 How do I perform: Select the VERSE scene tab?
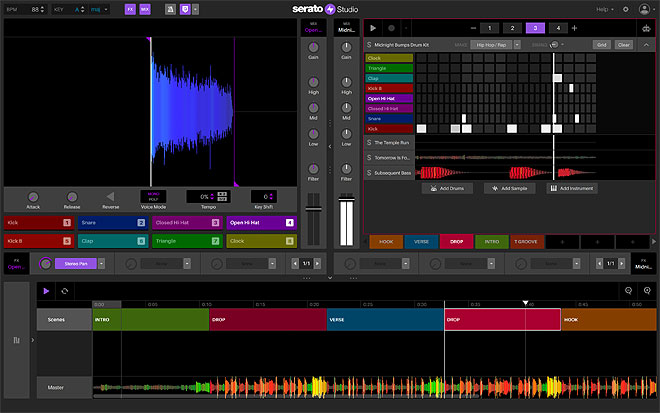[x=423, y=242]
